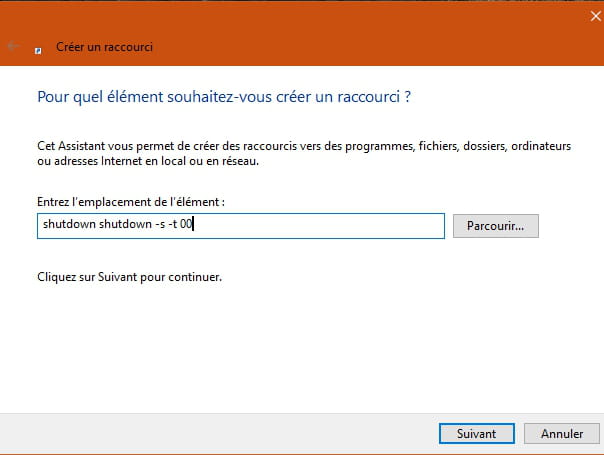Click the shortcut wizard icon beside the title
604x455 pixels.
(38, 50)
